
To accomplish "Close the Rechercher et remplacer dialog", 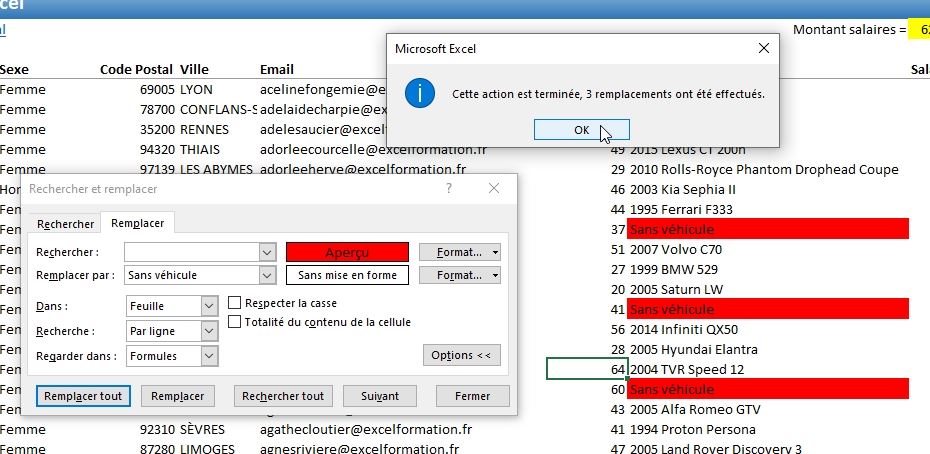I will pos(493,188).
